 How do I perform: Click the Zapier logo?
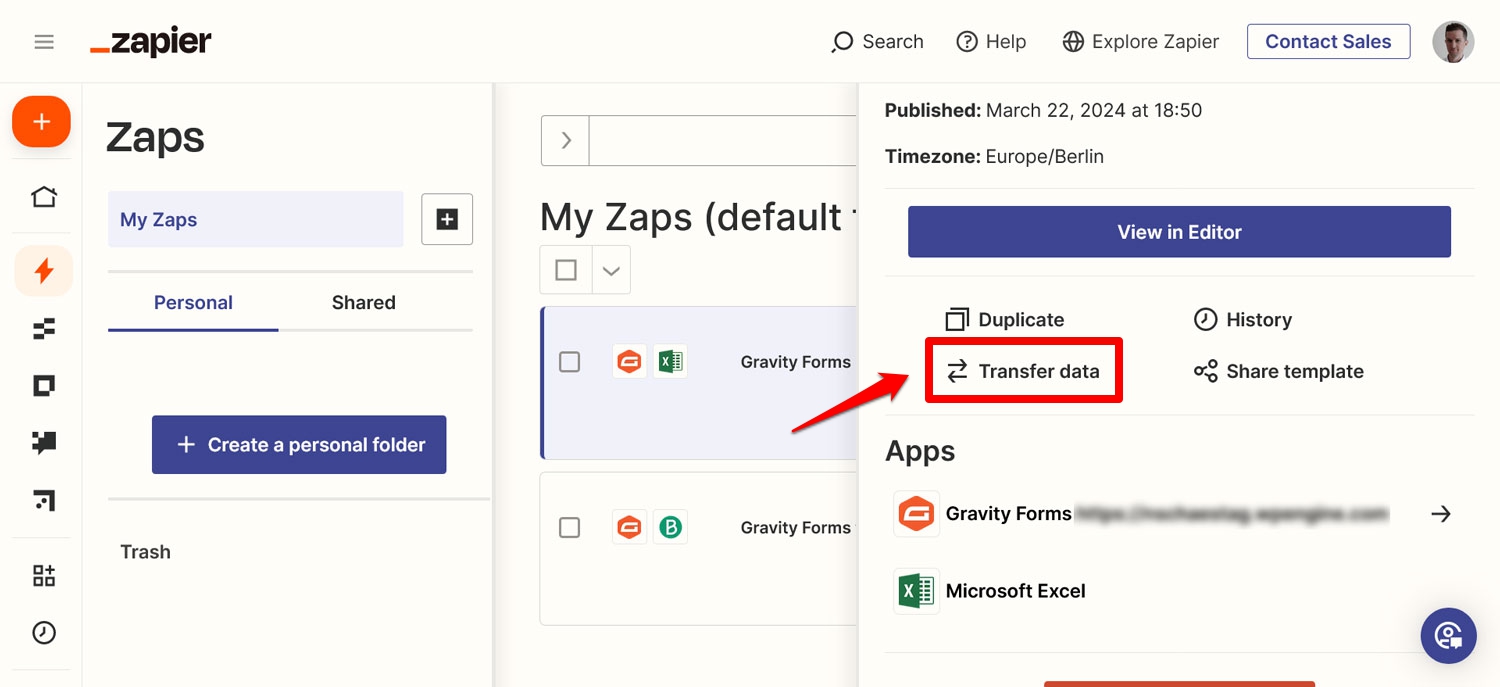[x=151, y=42]
